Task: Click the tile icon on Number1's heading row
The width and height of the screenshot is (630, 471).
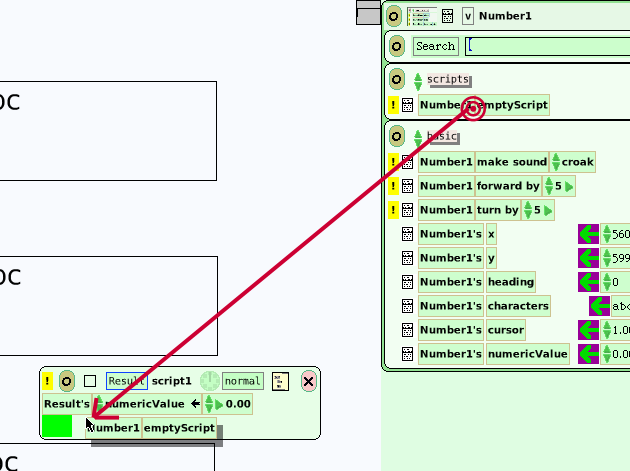Action: pos(407,282)
